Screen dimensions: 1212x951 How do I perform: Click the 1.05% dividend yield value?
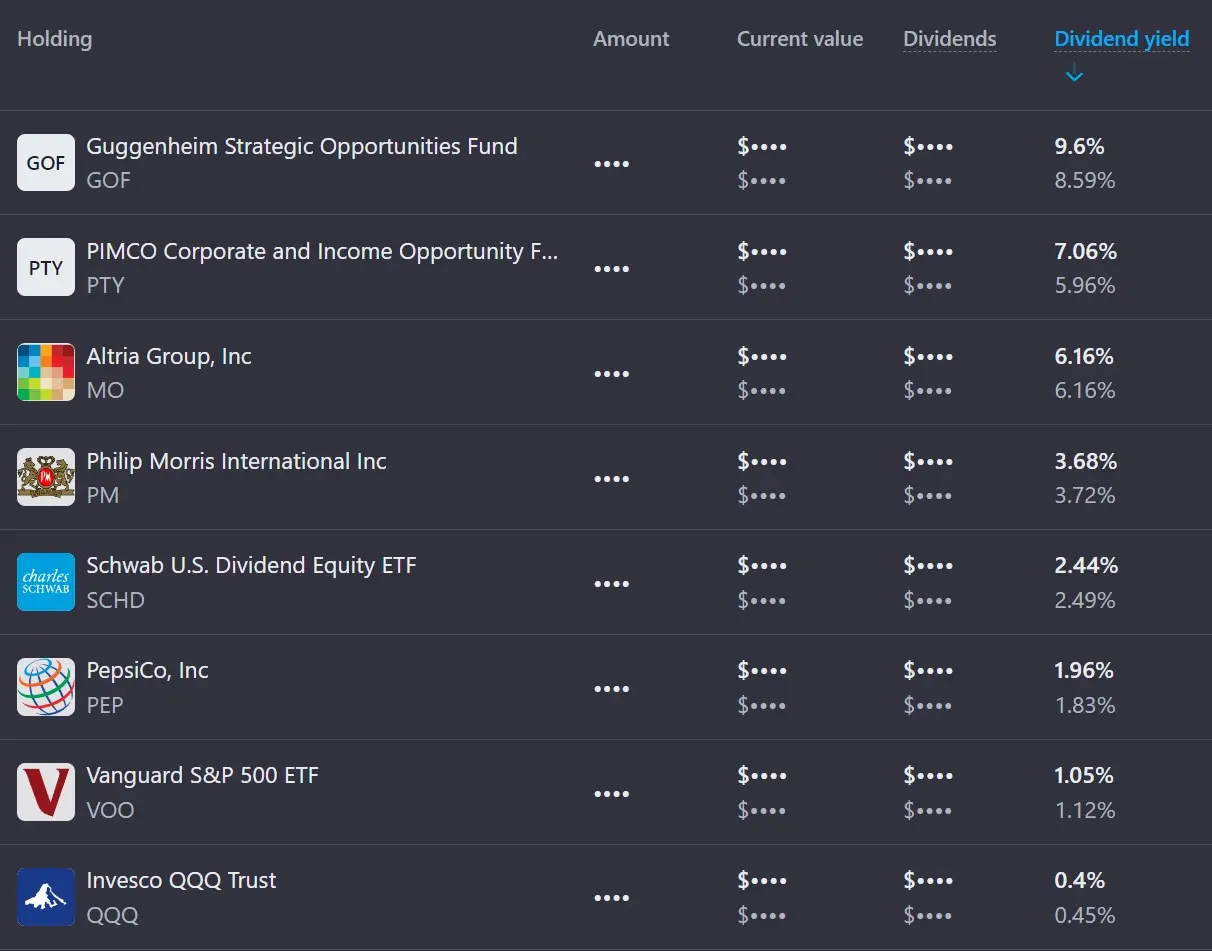point(1084,775)
